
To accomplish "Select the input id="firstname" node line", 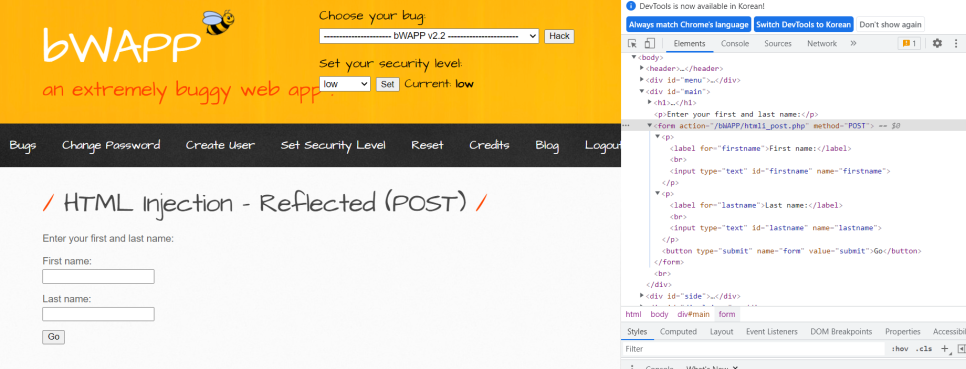I will (780, 171).
